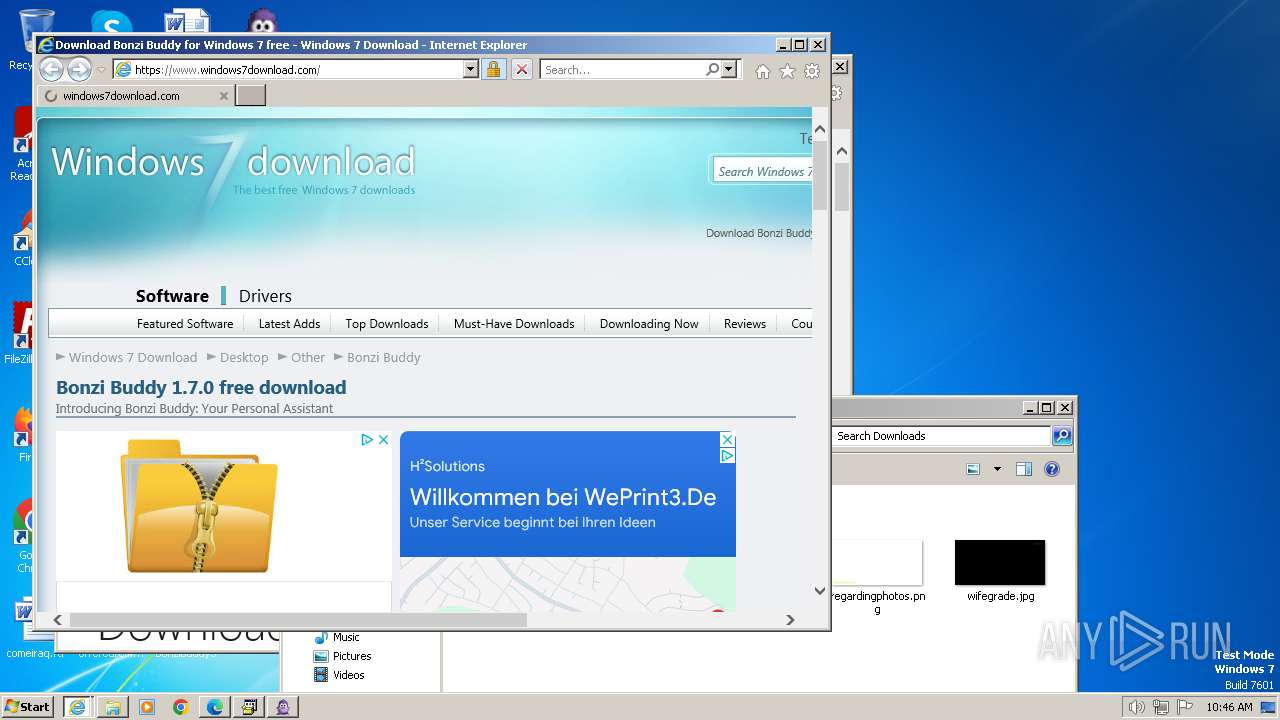The width and height of the screenshot is (1280, 720).
Task: Click Willkommen bei WePrint3.De ad headline
Action: [x=563, y=497]
